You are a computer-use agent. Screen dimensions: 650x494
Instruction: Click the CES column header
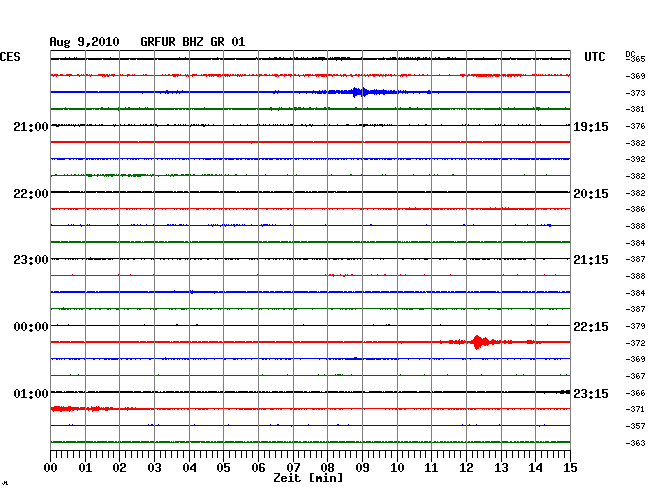[10, 57]
